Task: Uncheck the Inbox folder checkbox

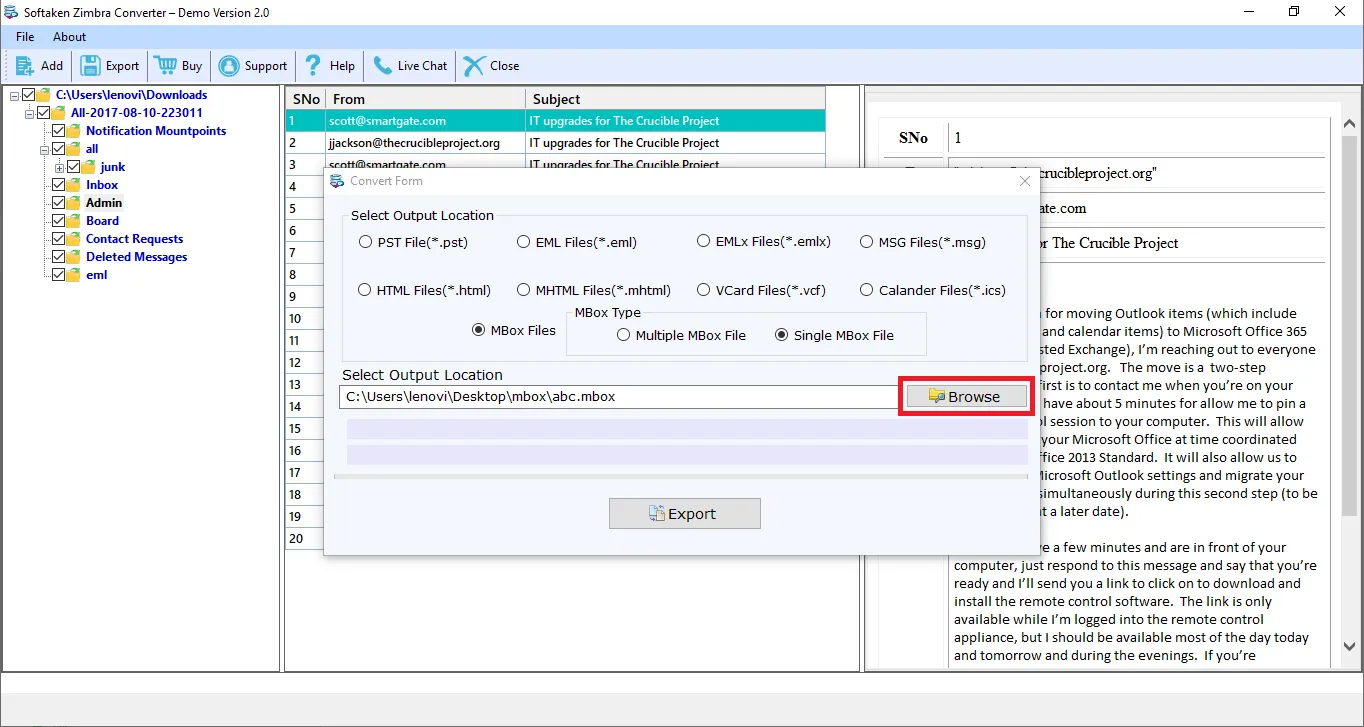Action: (x=59, y=185)
